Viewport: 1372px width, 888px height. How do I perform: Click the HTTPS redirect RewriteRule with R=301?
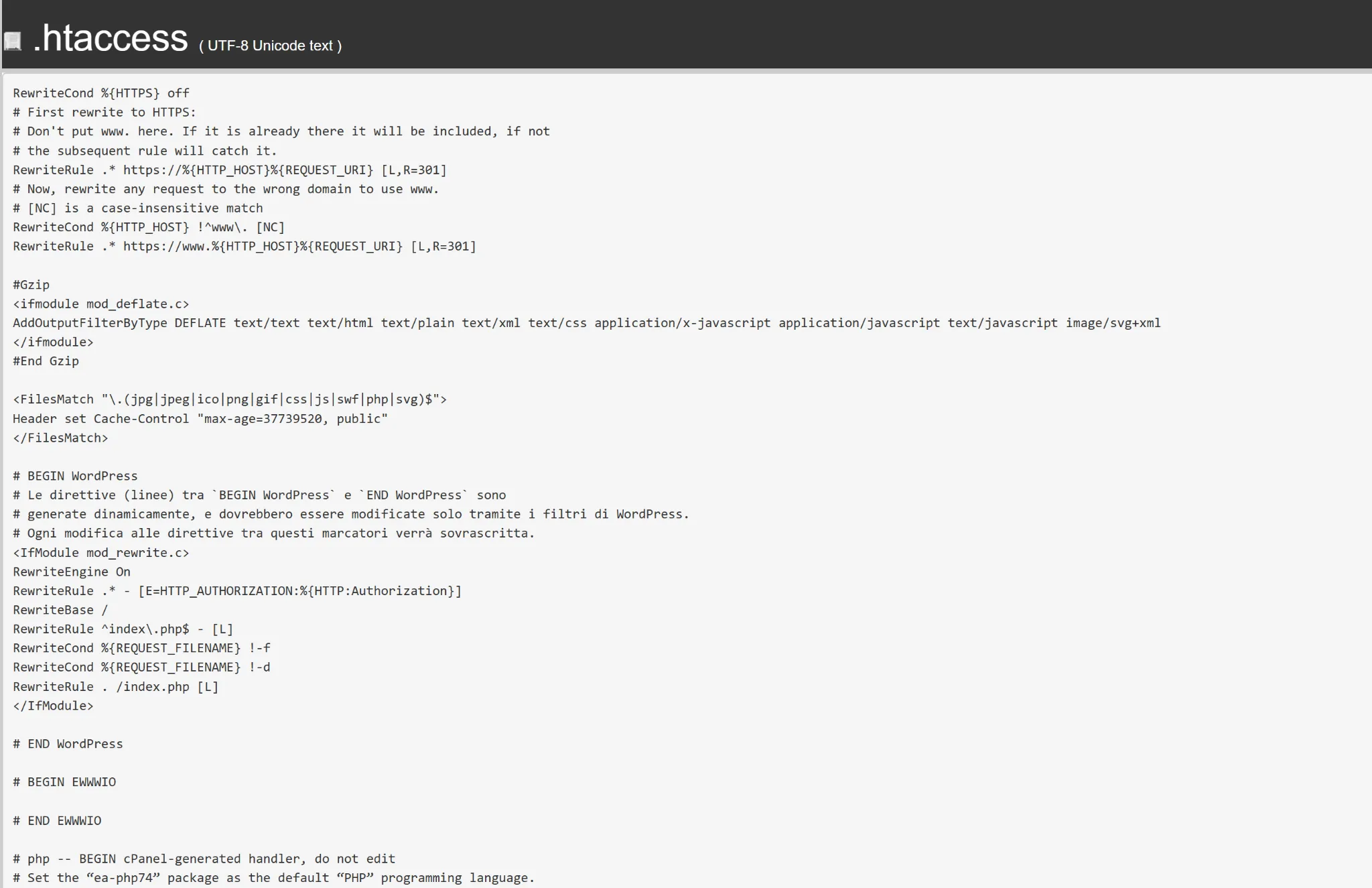coord(231,170)
